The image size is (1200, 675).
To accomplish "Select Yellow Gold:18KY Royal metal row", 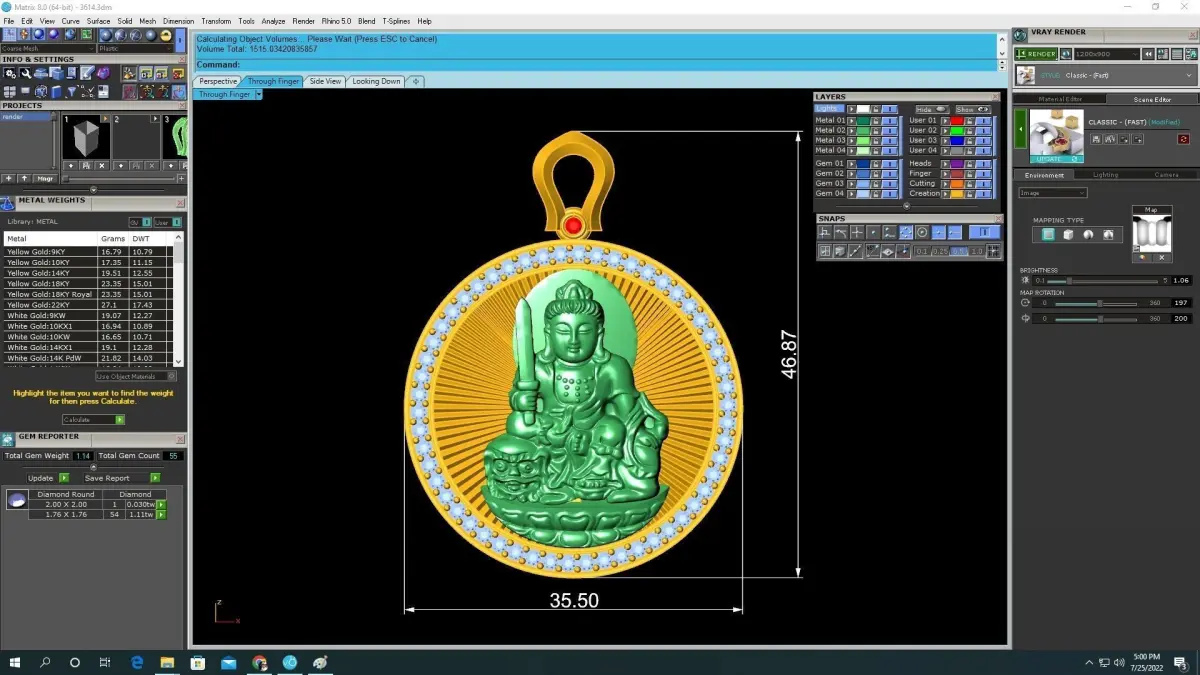I will pos(89,294).
